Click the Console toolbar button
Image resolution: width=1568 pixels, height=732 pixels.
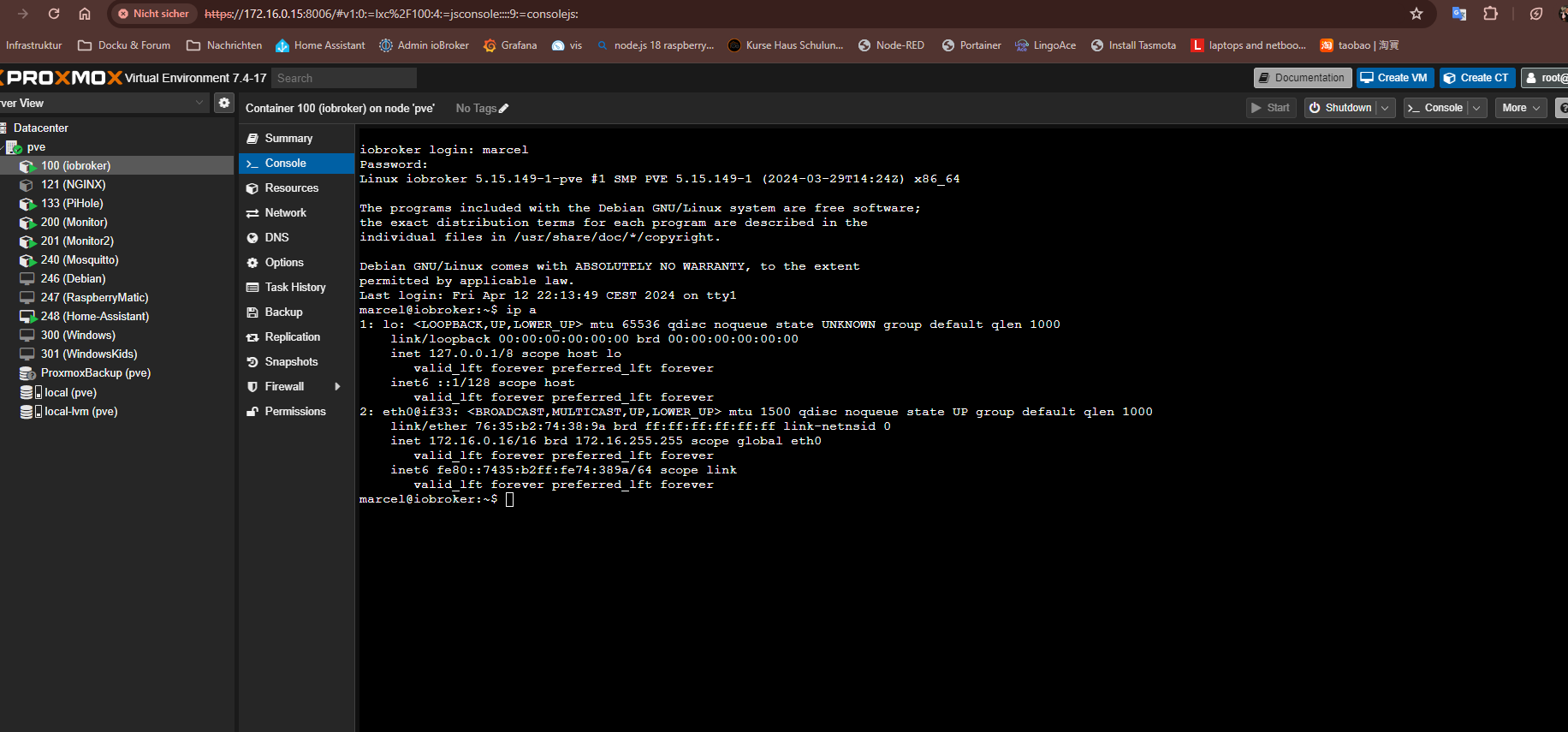coord(1436,108)
